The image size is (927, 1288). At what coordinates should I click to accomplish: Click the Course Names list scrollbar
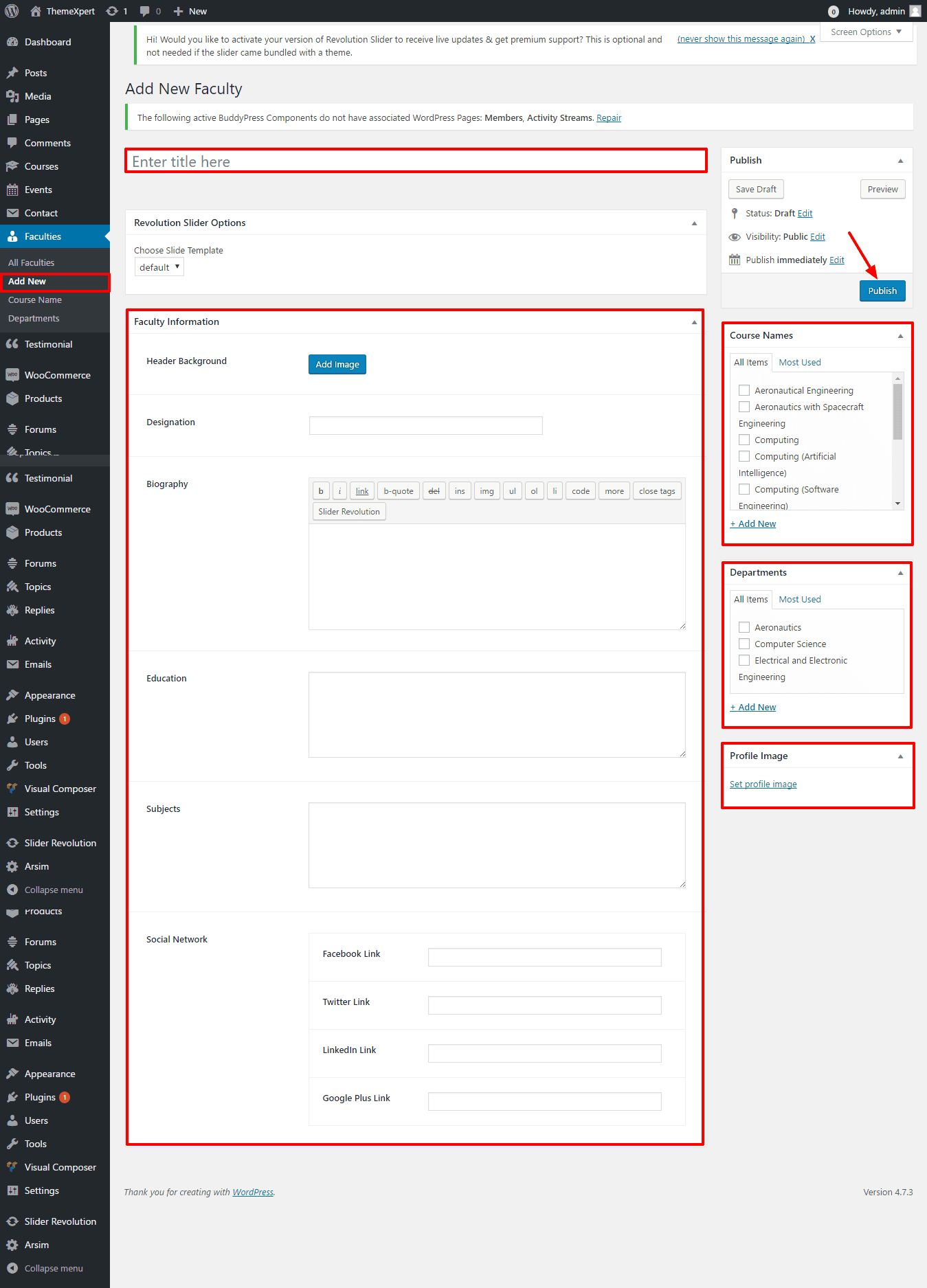(x=897, y=412)
